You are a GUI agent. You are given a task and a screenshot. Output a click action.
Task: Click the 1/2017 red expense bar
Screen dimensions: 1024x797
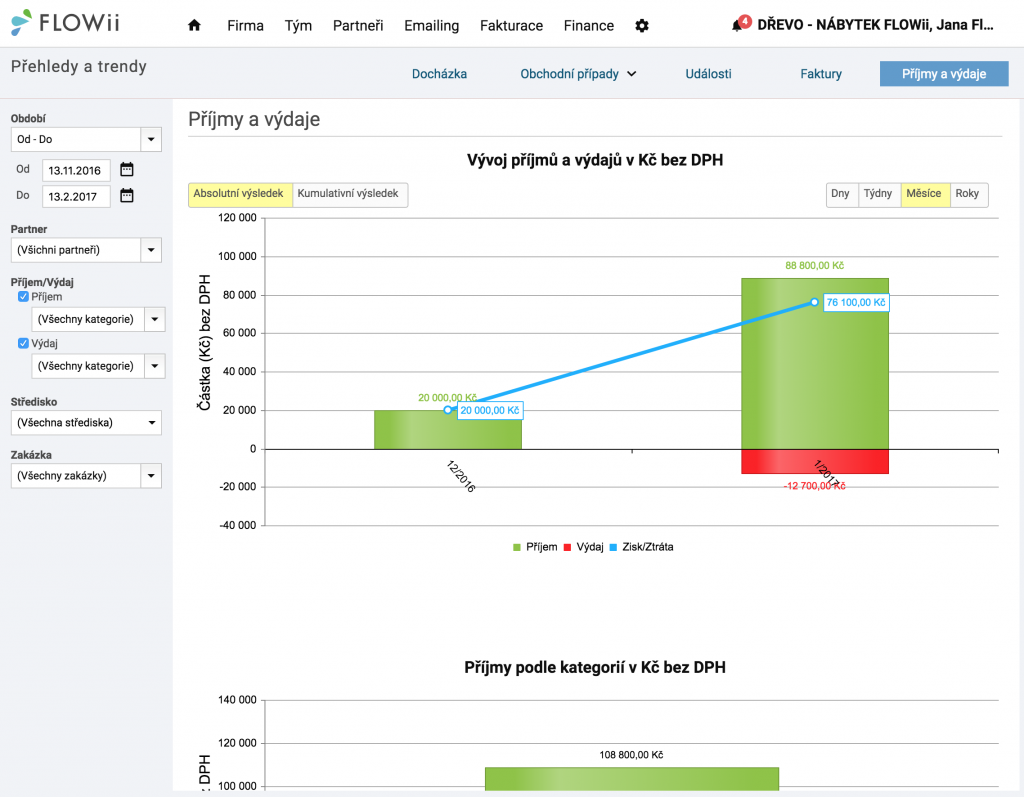[x=815, y=461]
